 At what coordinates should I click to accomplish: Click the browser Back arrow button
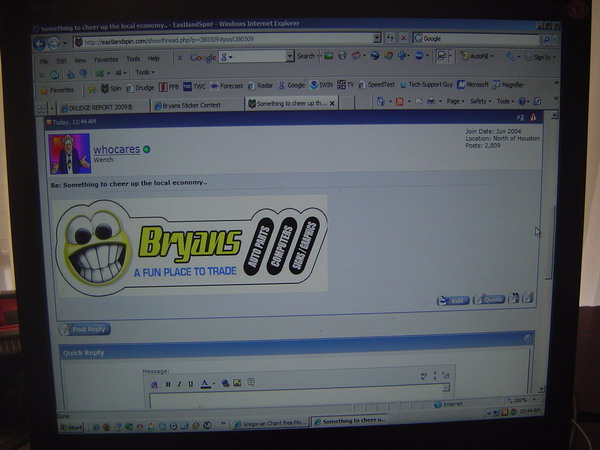point(39,44)
